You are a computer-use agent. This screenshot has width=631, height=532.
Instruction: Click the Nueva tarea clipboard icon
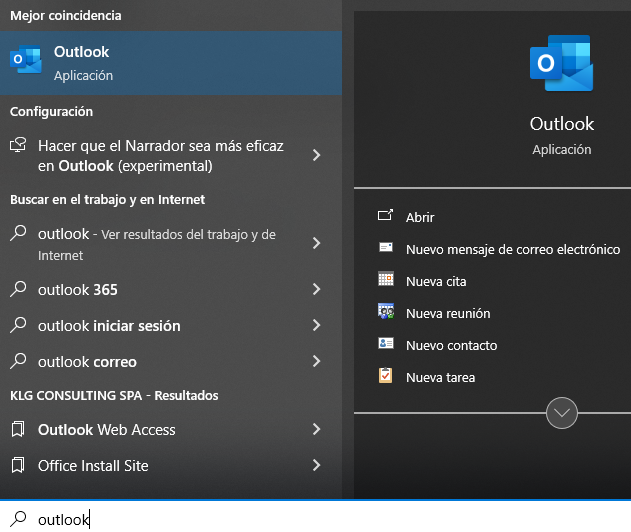pos(386,375)
